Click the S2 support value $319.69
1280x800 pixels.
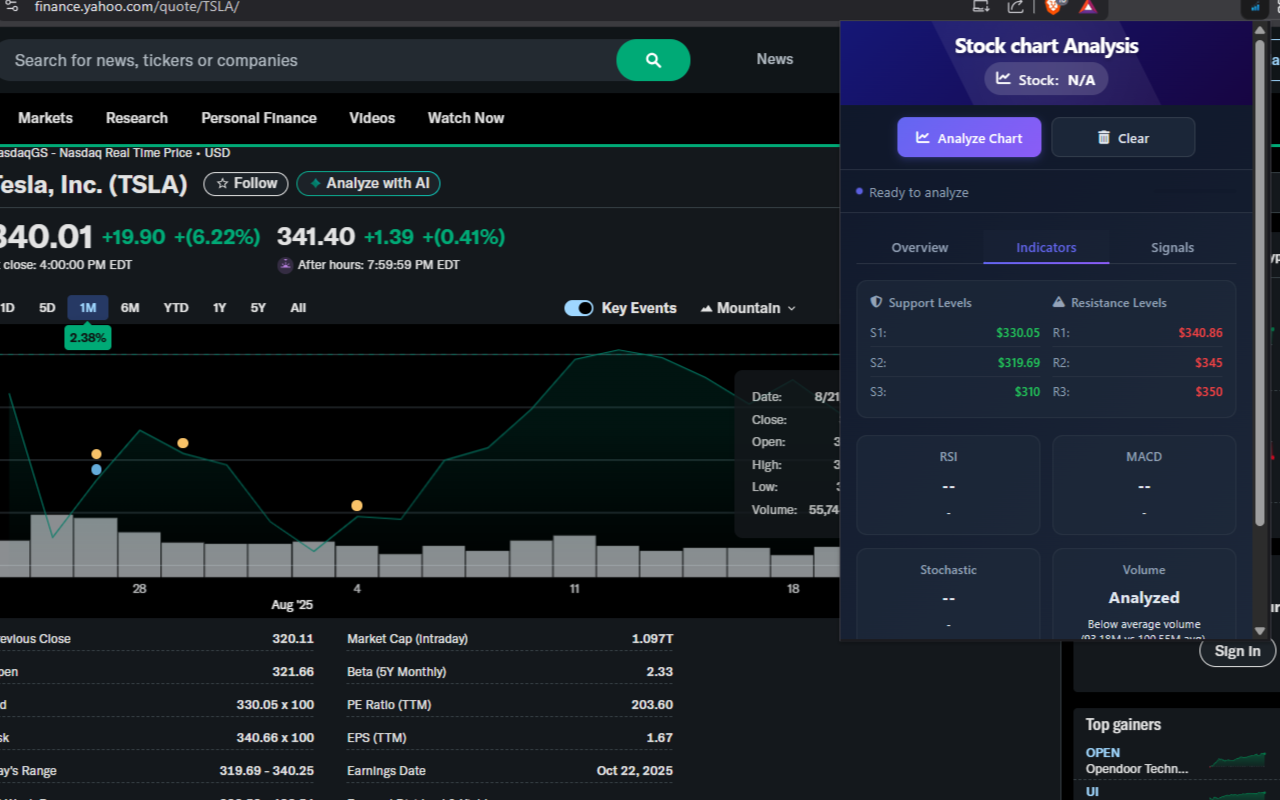pos(1018,363)
